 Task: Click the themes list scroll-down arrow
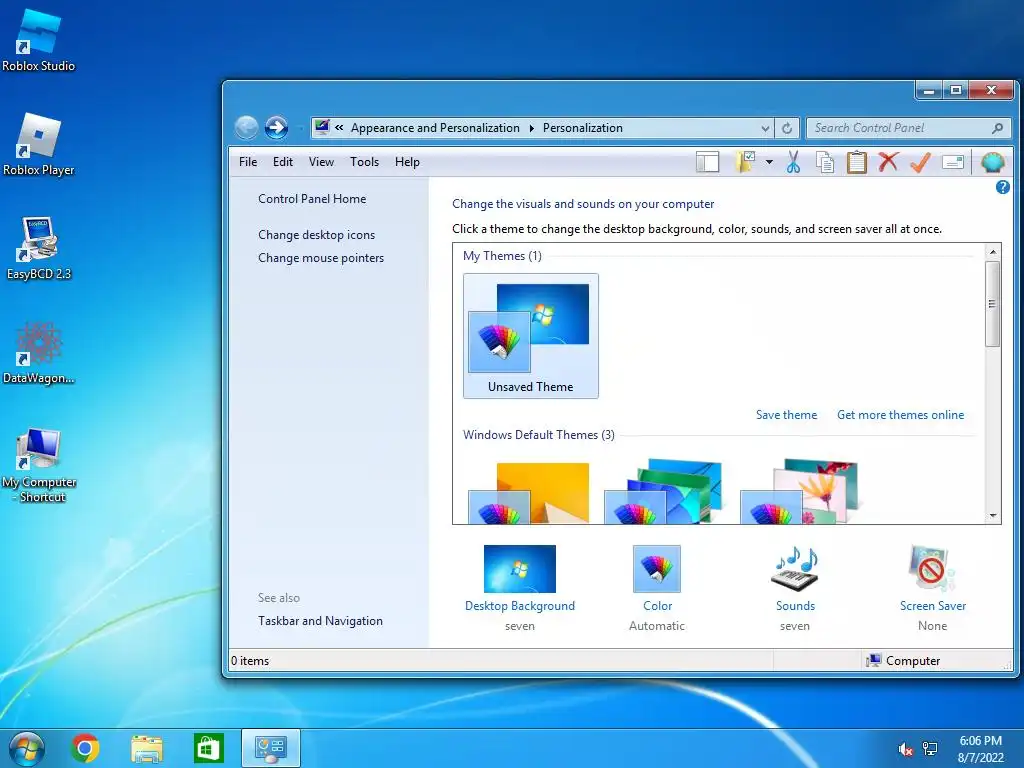pyautogui.click(x=993, y=516)
